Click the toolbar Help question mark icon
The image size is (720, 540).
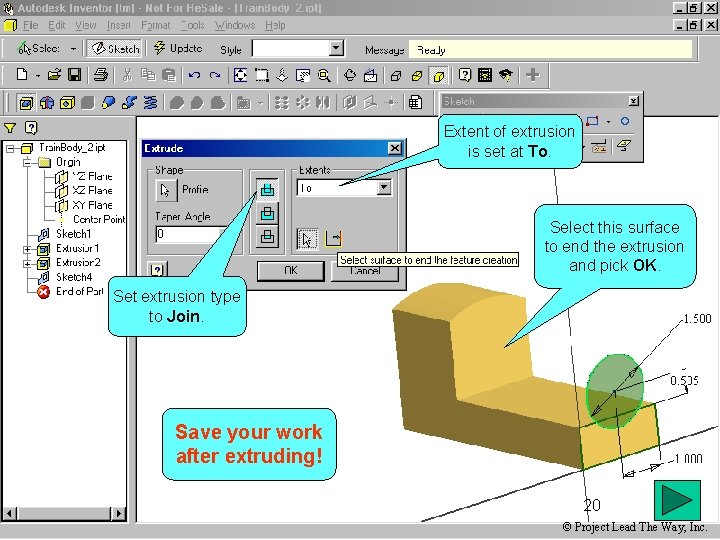pos(465,75)
